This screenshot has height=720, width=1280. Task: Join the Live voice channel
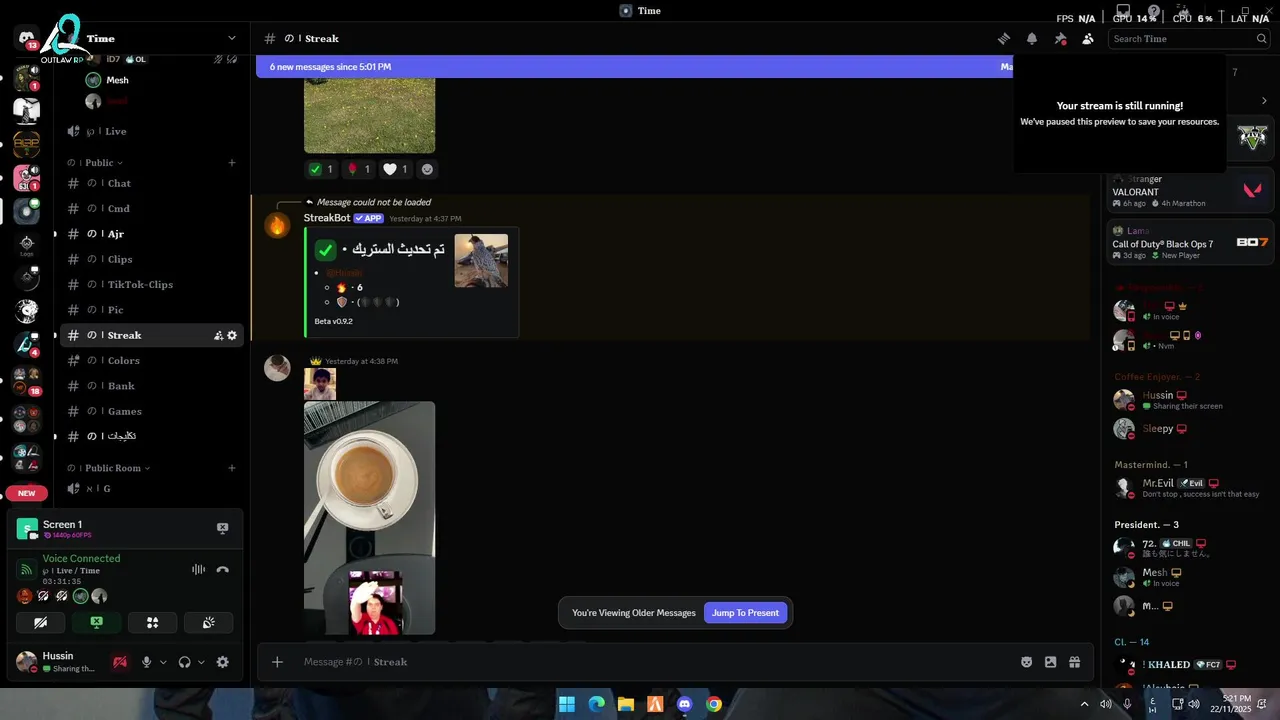point(150,131)
